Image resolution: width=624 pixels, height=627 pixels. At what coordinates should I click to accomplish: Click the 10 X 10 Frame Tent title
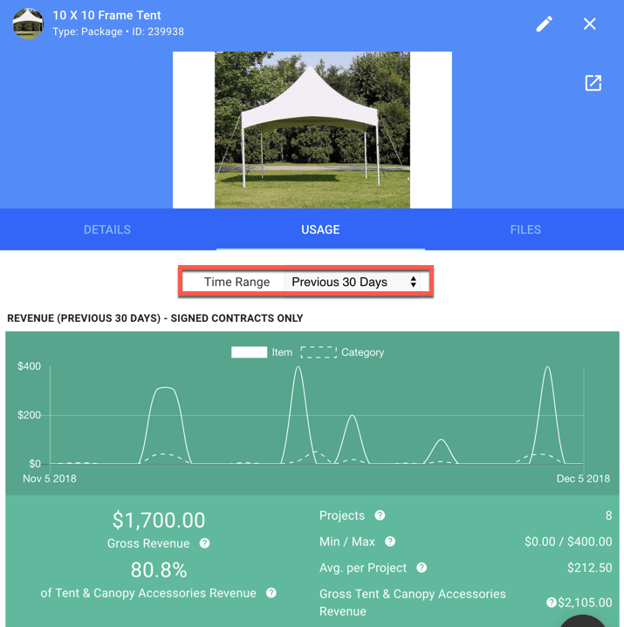point(107,15)
